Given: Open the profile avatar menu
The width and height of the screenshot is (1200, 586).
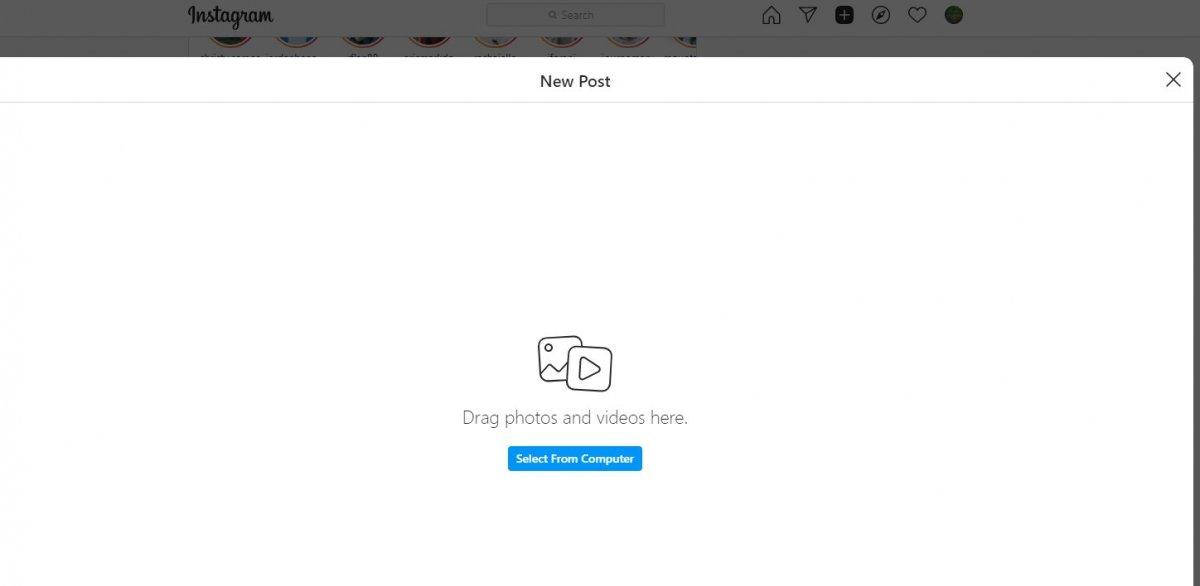Looking at the screenshot, I should tap(953, 15).
